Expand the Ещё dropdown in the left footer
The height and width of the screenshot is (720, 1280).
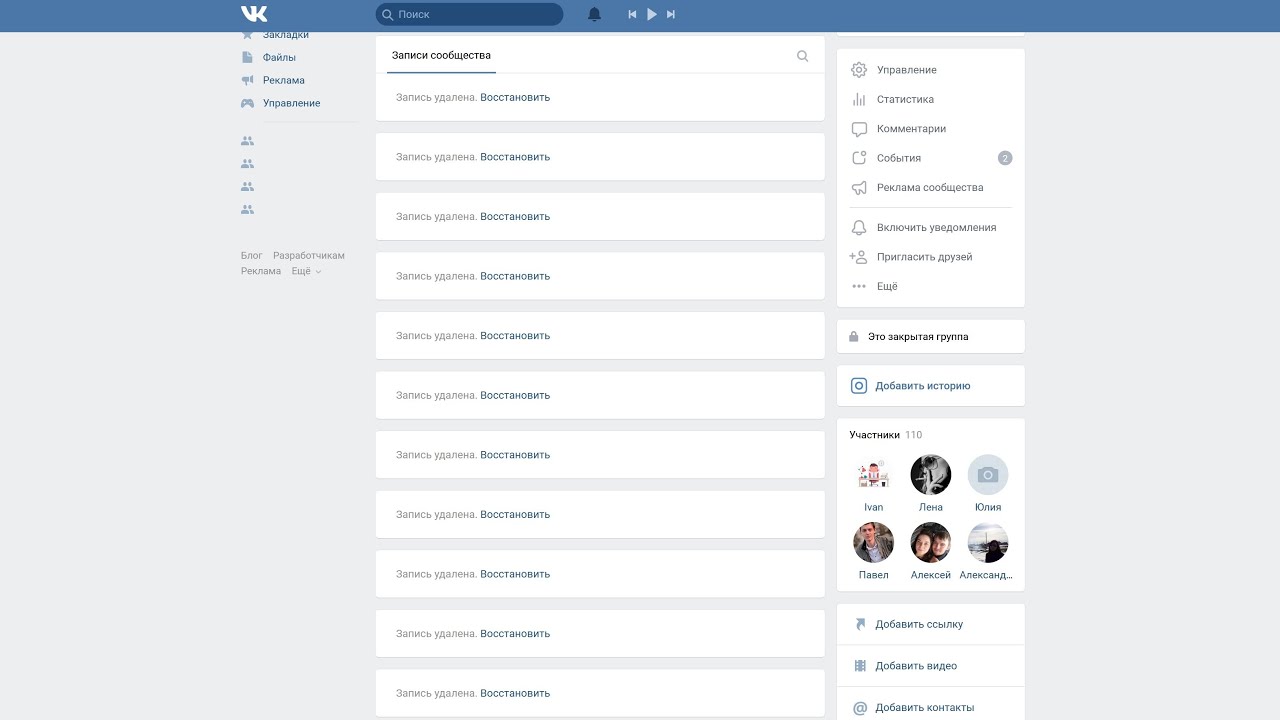[x=306, y=271]
